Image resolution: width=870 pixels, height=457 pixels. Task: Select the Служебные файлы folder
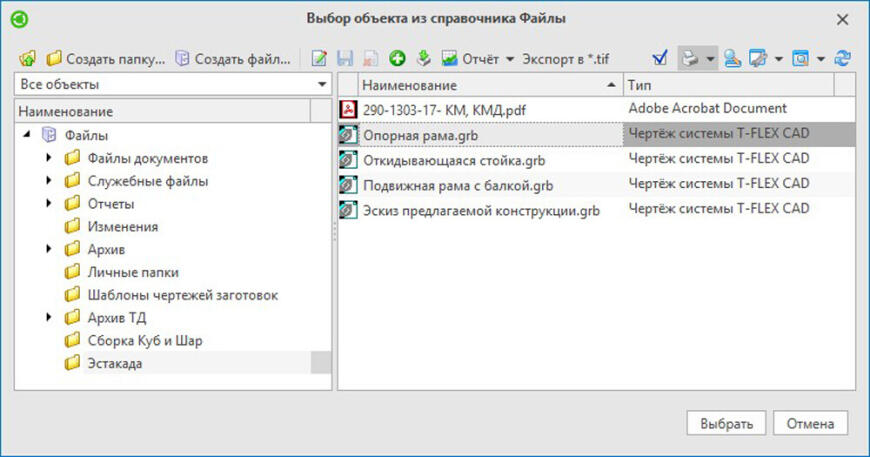(x=148, y=181)
